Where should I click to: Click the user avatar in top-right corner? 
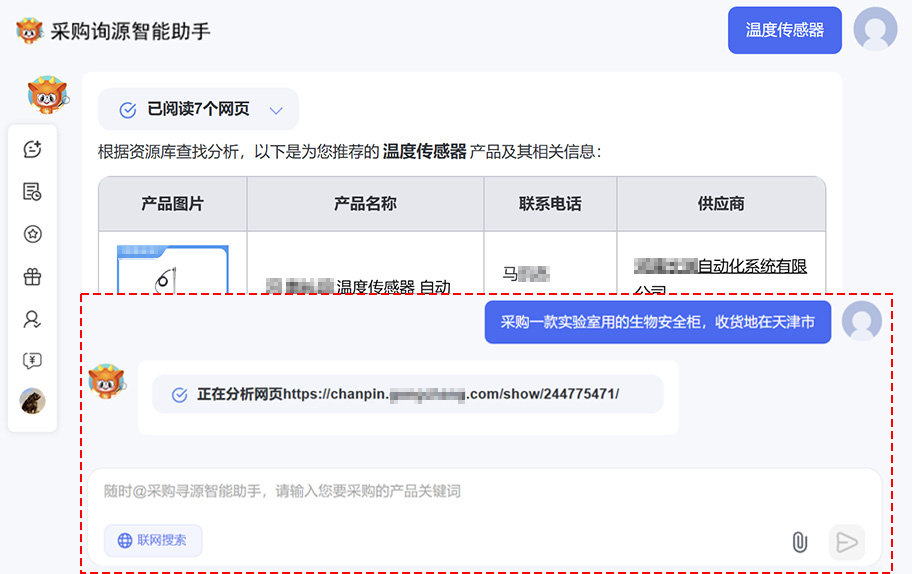tap(875, 29)
